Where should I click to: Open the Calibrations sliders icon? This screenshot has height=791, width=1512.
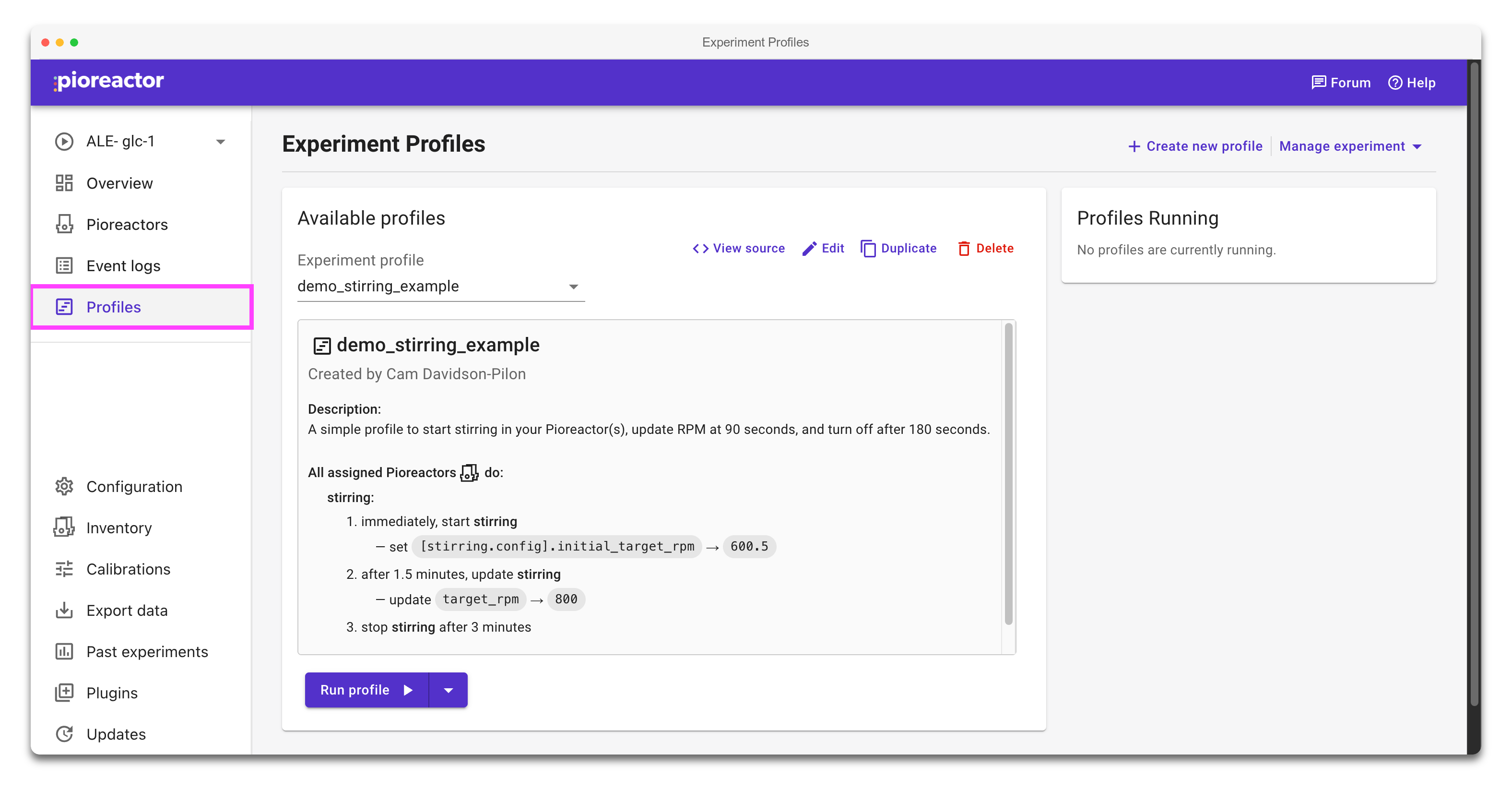coord(64,569)
